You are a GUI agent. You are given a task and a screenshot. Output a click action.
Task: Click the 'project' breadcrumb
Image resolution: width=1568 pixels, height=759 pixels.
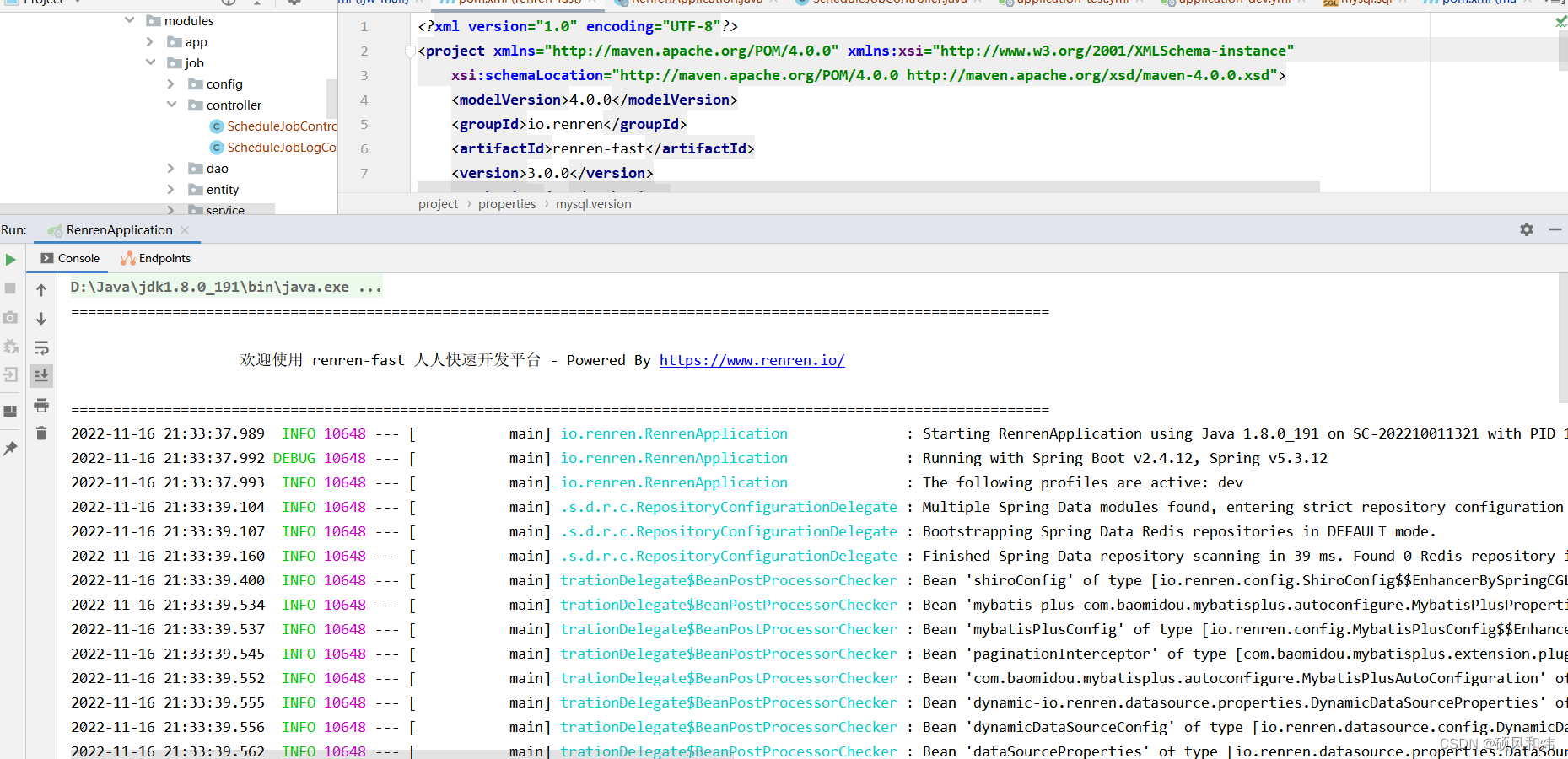point(438,204)
